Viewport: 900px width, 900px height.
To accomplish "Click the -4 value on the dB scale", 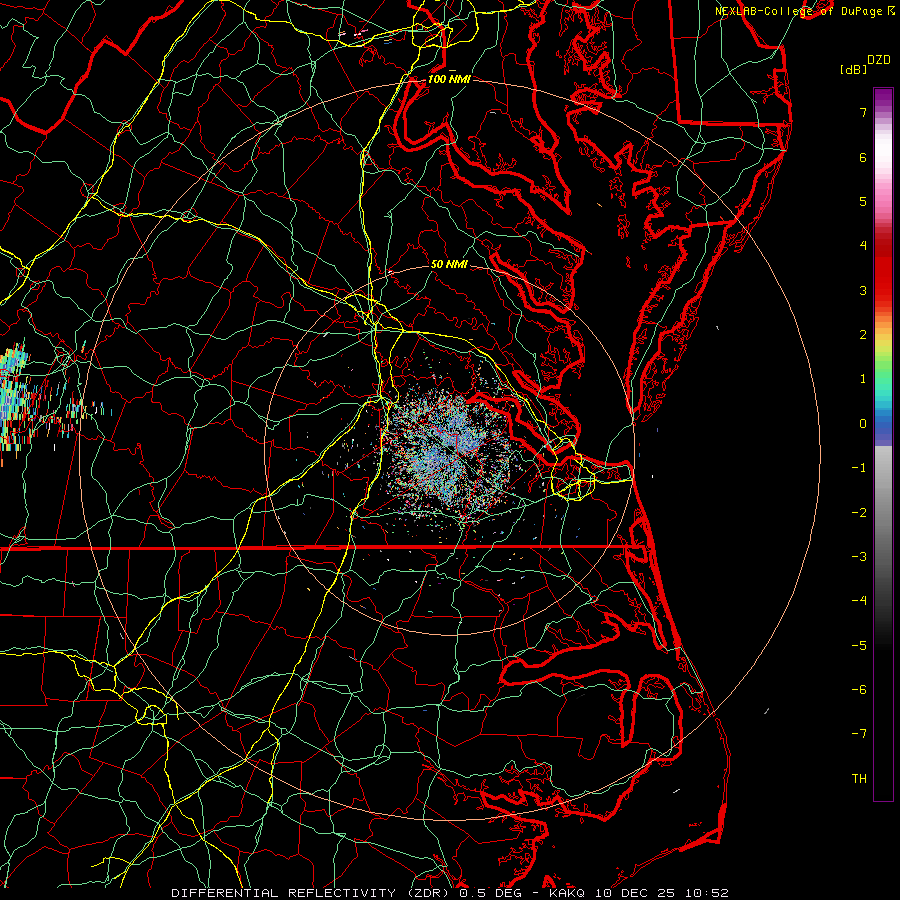I will point(859,601).
